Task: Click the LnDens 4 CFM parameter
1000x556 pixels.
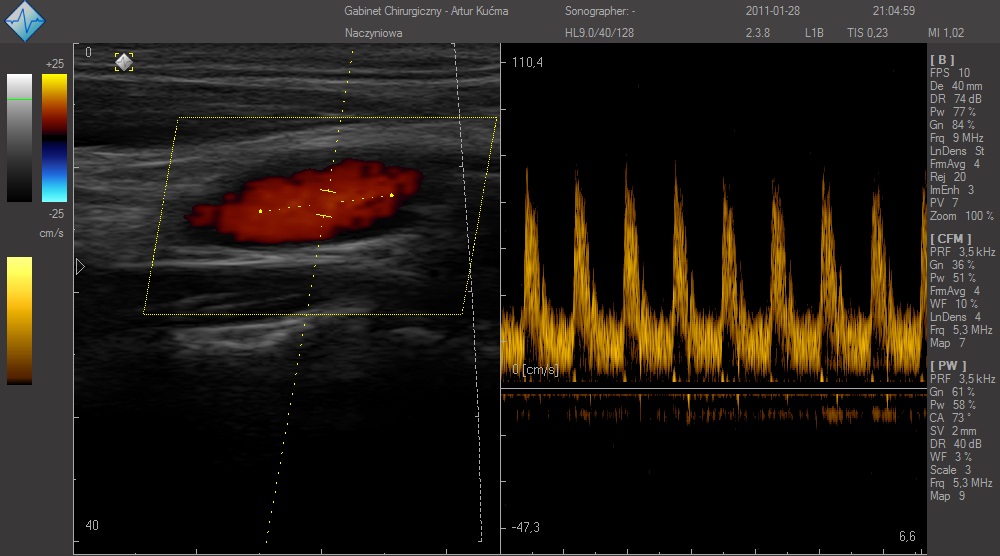Action: [955, 317]
